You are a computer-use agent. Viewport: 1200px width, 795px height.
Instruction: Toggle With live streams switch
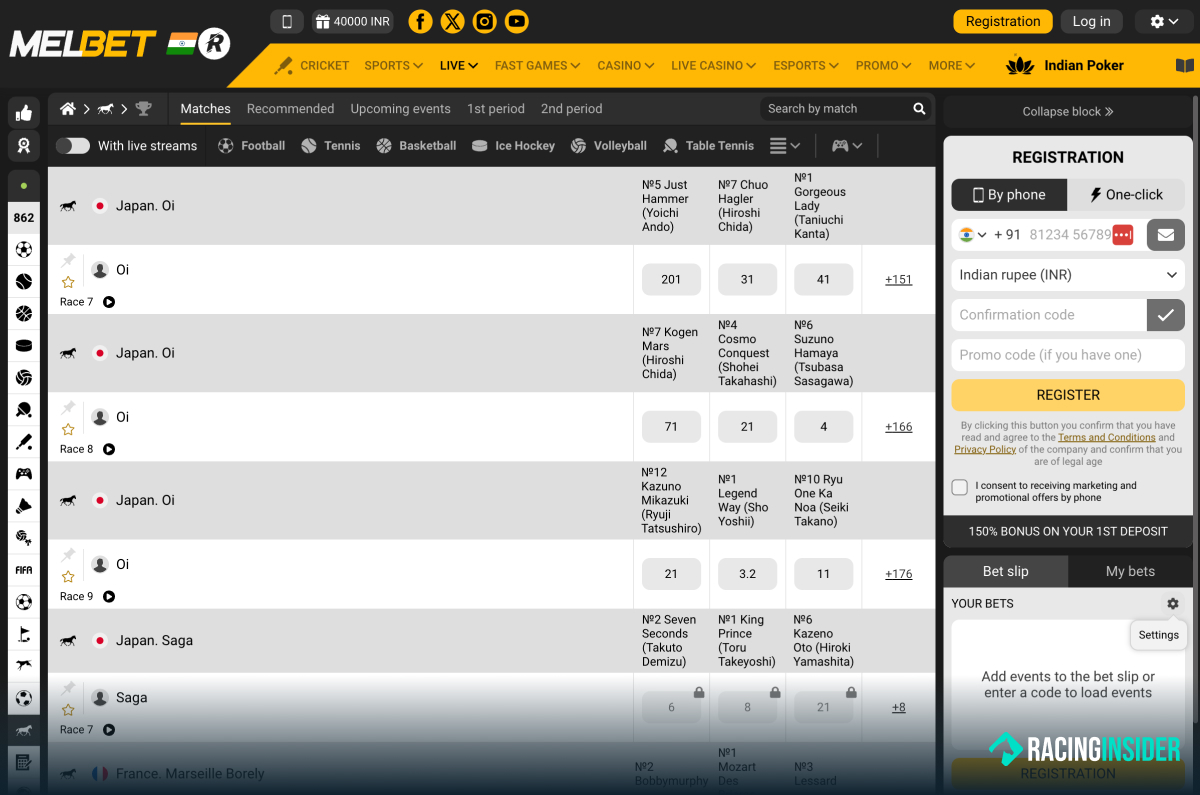tap(73, 146)
